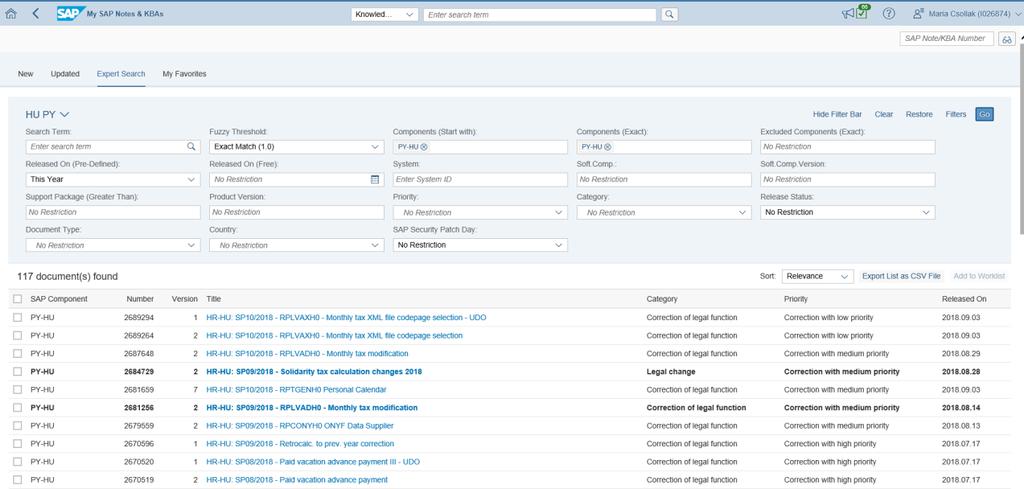Open the Document Type dropdown

113,245
